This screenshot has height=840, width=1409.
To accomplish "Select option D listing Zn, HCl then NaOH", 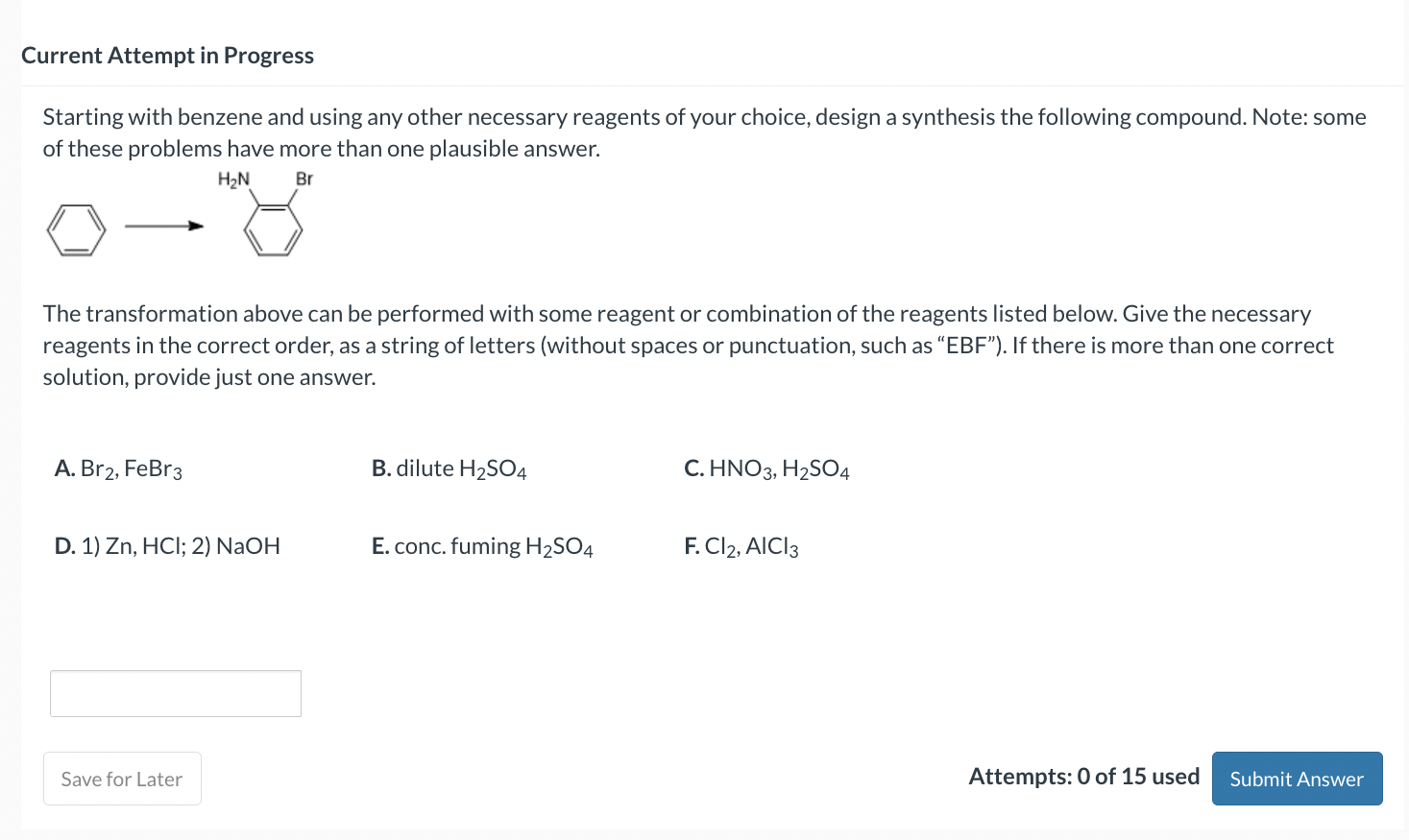I will (x=167, y=545).
